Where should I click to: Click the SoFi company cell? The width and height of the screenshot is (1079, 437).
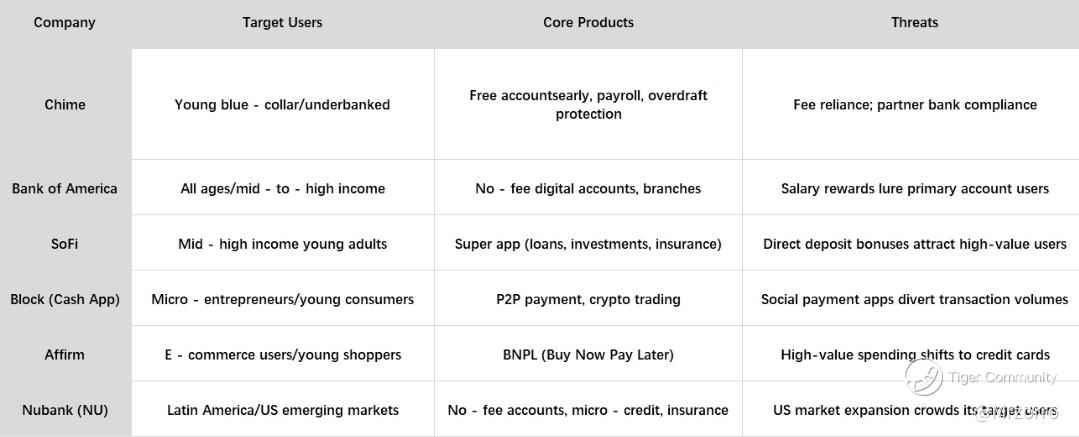click(65, 244)
